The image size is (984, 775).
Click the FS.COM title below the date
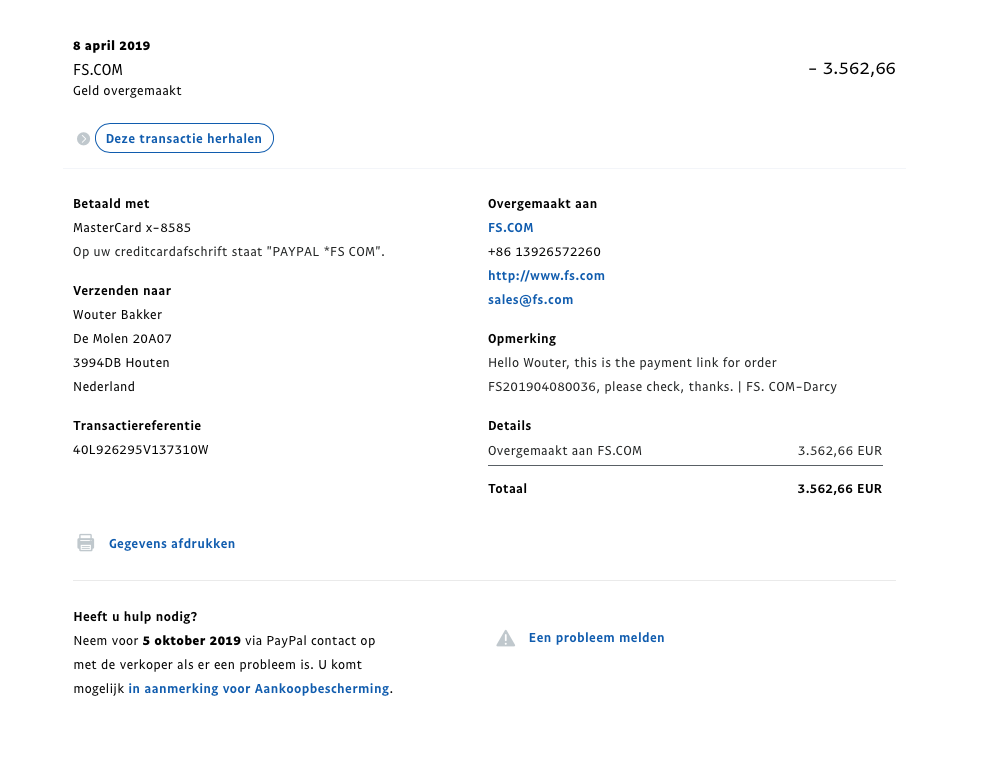(98, 70)
